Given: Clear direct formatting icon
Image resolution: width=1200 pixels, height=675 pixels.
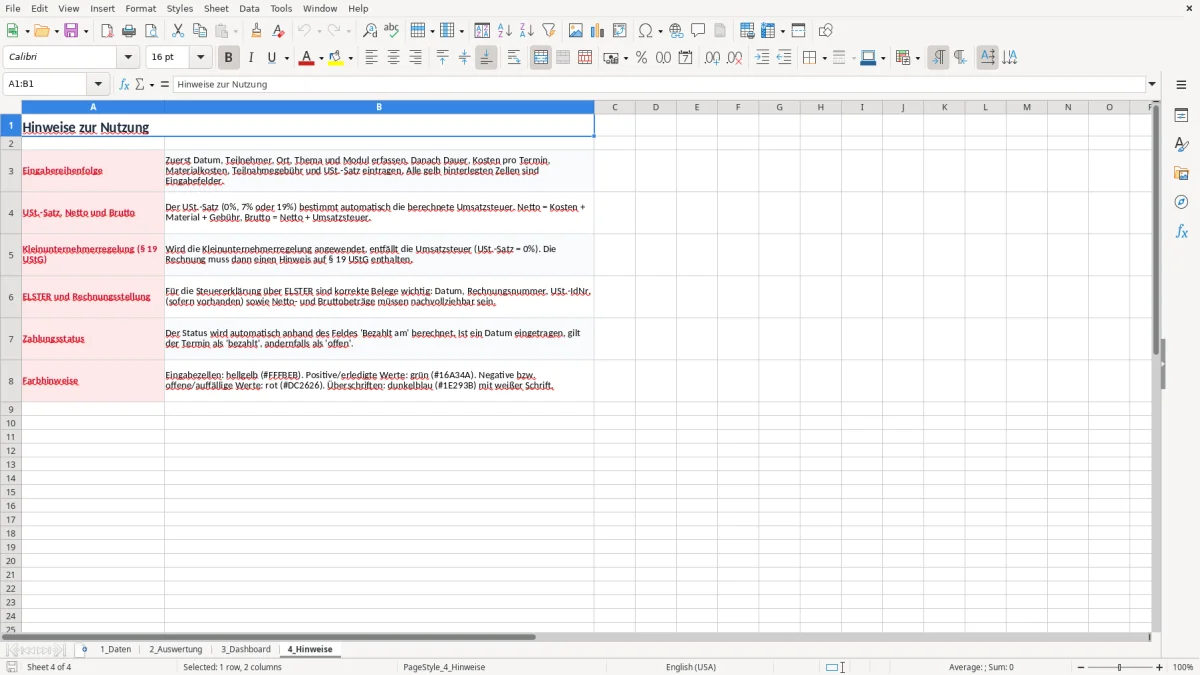Looking at the screenshot, I should [x=278, y=31].
